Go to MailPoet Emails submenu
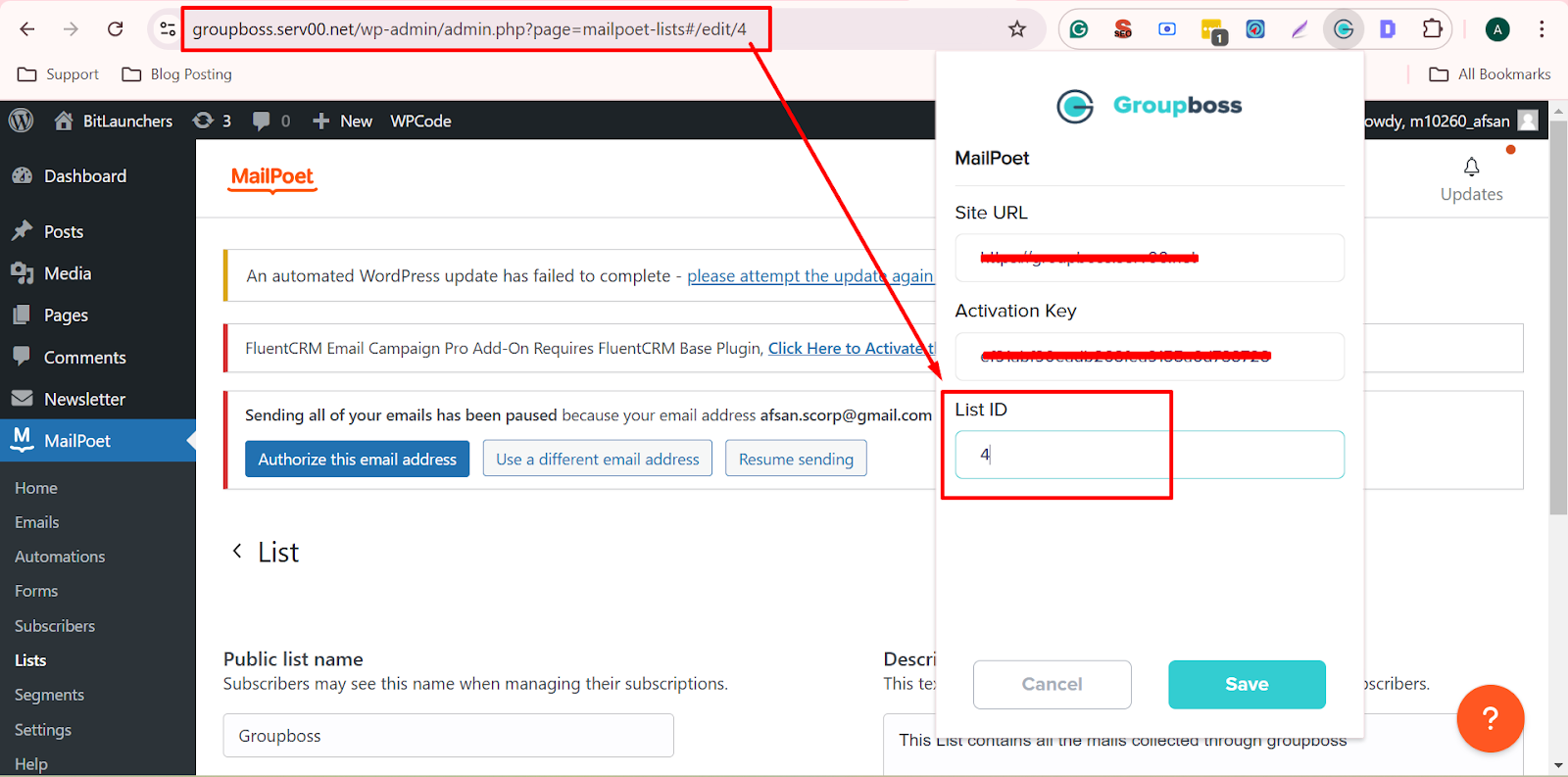 [x=37, y=522]
